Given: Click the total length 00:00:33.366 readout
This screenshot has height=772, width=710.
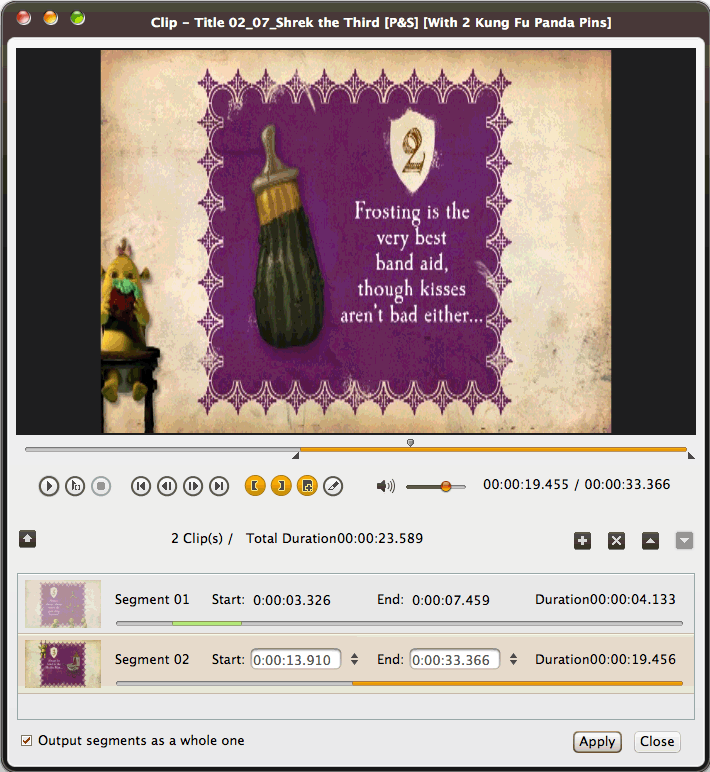Looking at the screenshot, I should [x=627, y=484].
